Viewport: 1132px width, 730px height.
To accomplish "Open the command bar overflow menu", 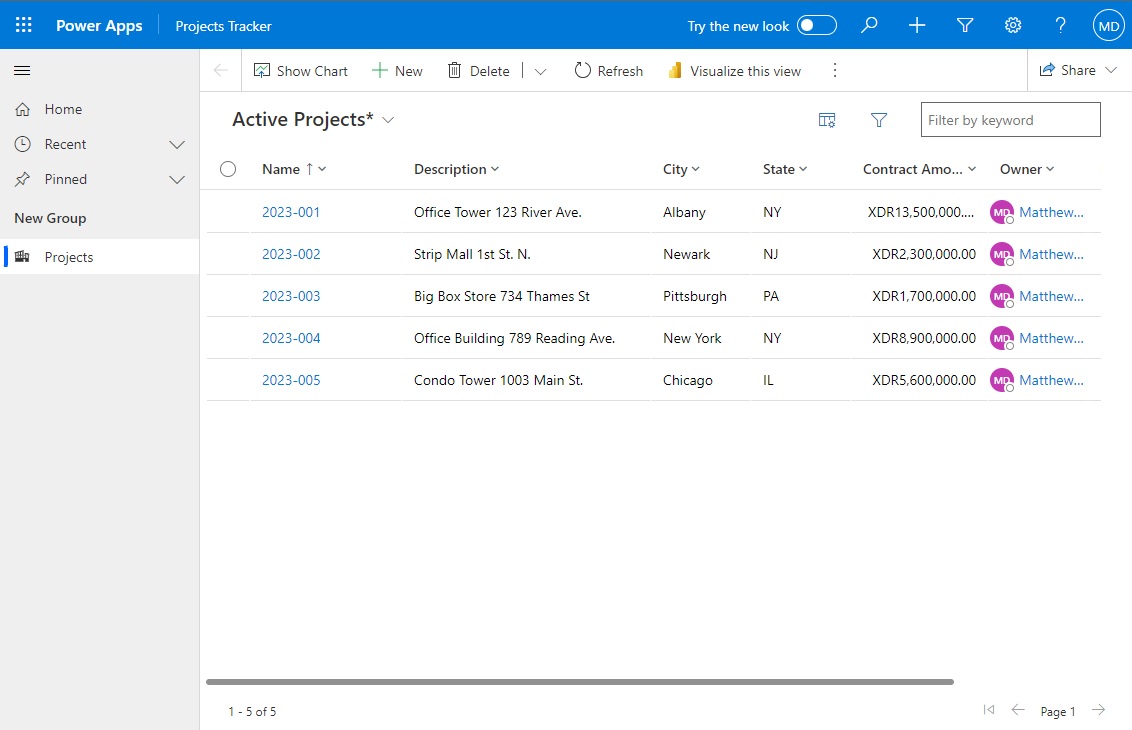I will pyautogui.click(x=835, y=70).
